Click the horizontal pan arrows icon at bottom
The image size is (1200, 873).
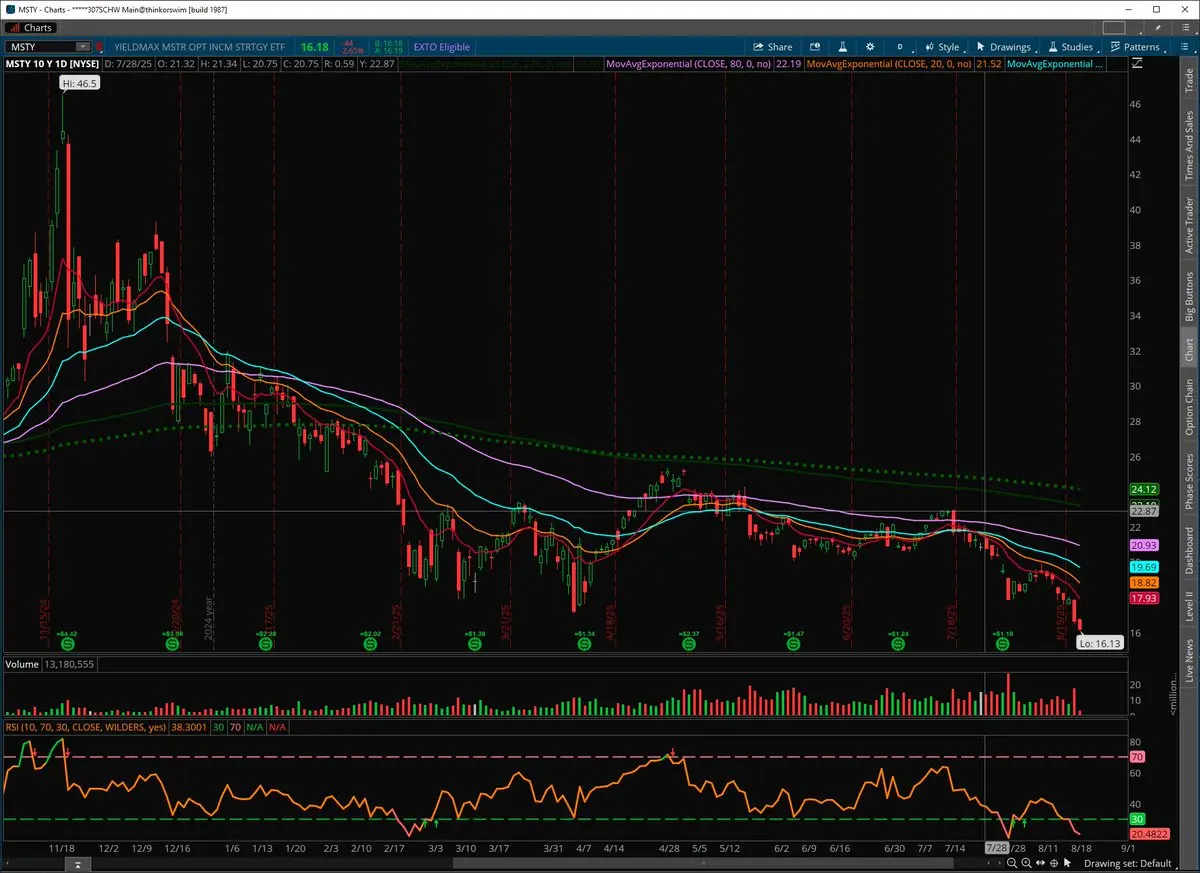(x=1040, y=863)
